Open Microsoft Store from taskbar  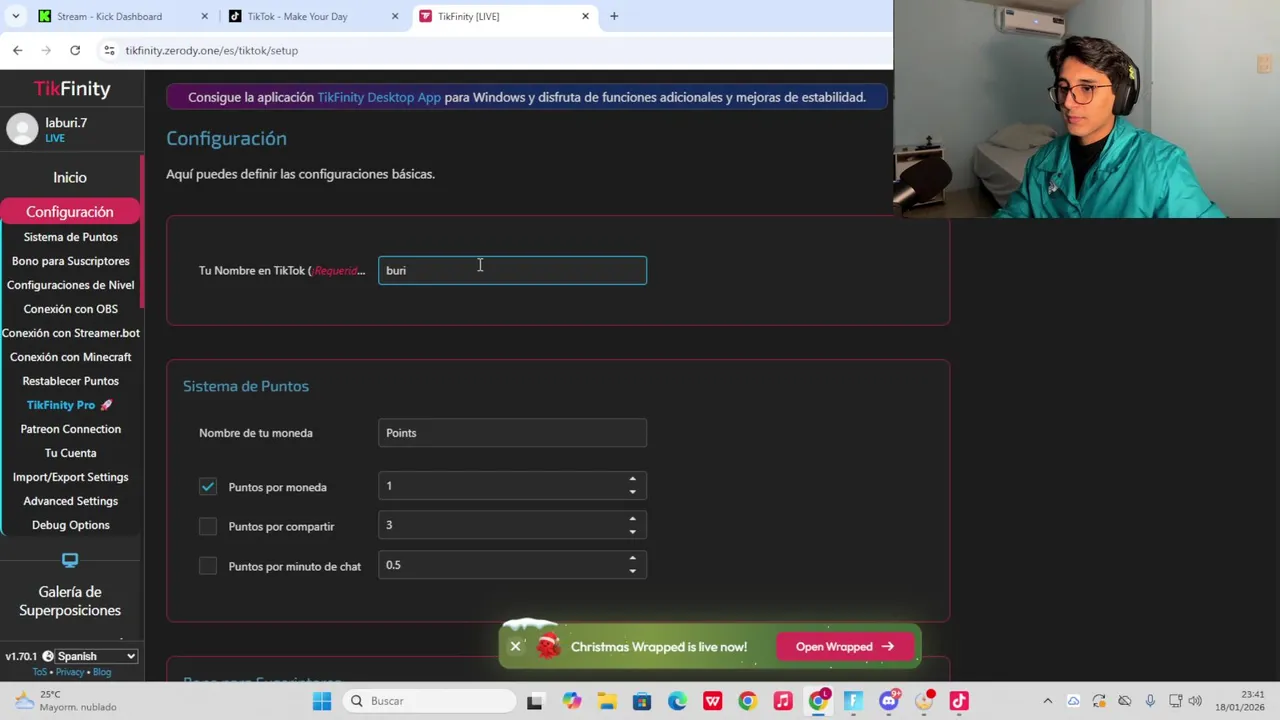tap(642, 701)
